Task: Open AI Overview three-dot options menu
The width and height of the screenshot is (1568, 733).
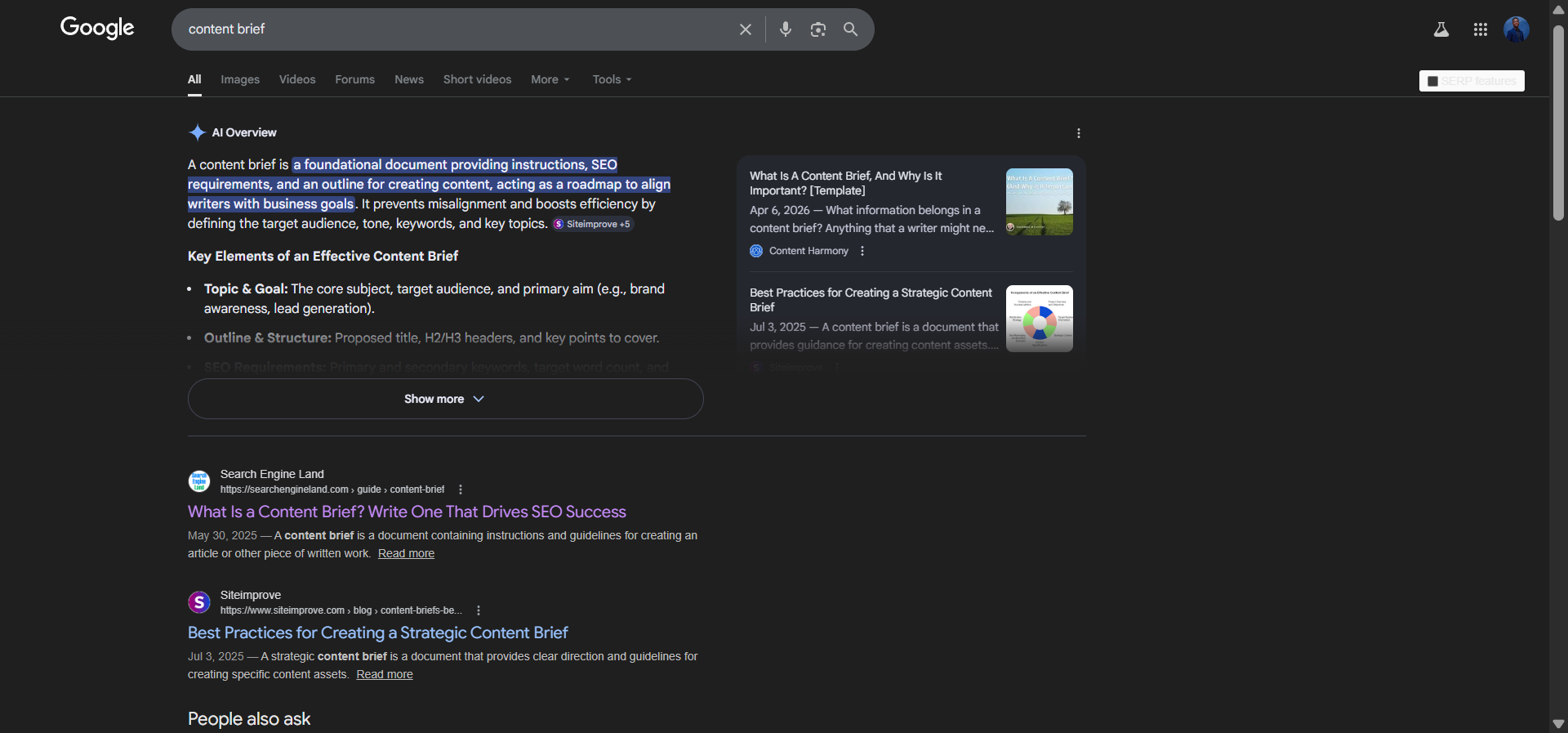Action: (x=1079, y=133)
